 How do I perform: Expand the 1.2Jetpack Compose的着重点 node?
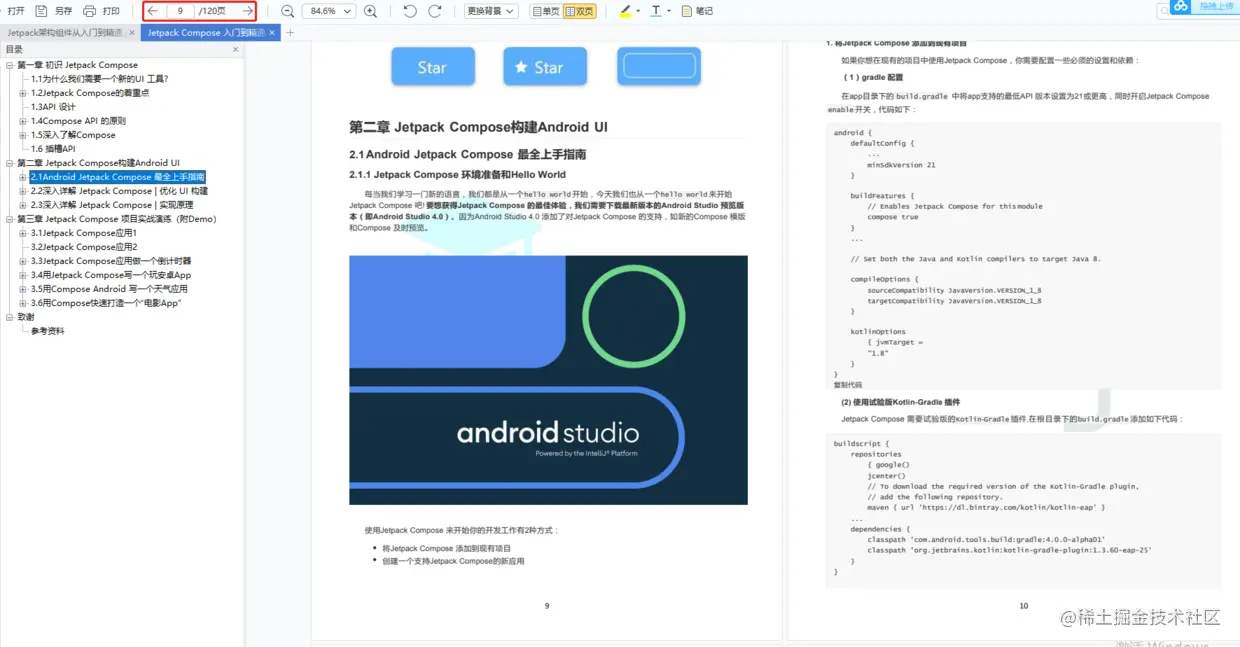pyautogui.click(x=23, y=93)
